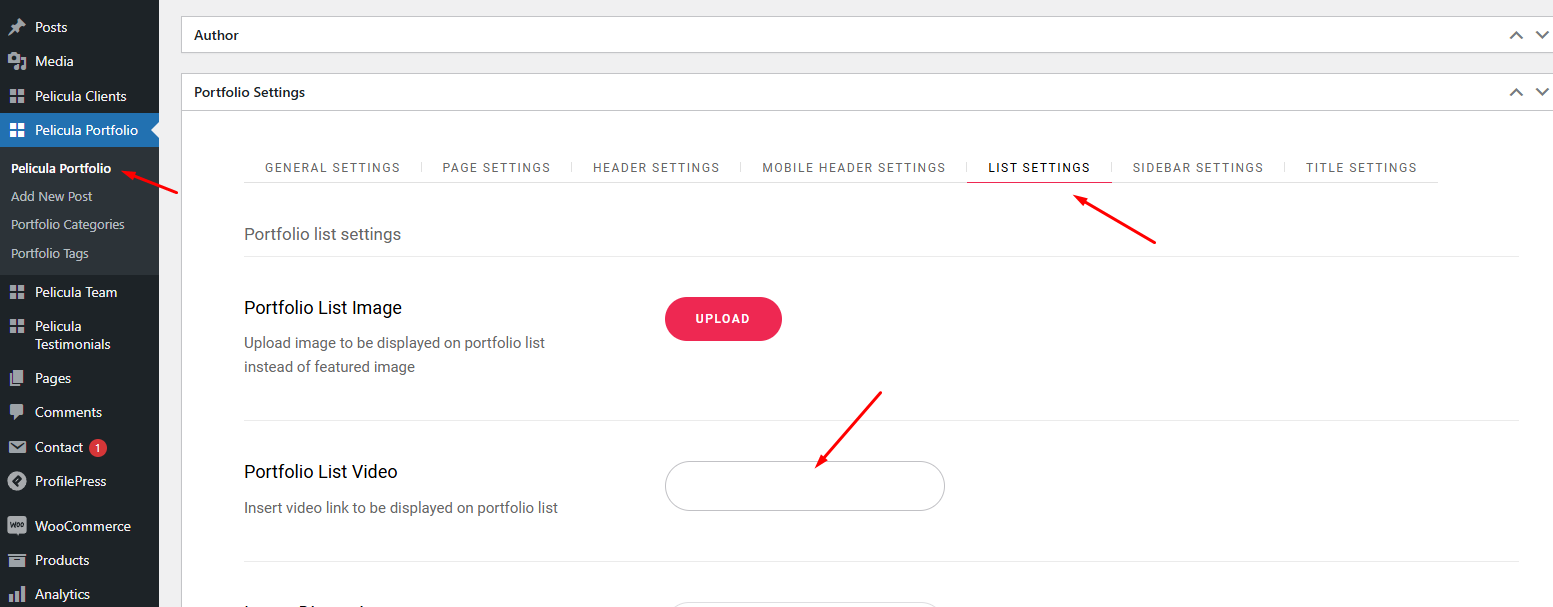
Task: Click the Products box icon
Action: [x=17, y=560]
